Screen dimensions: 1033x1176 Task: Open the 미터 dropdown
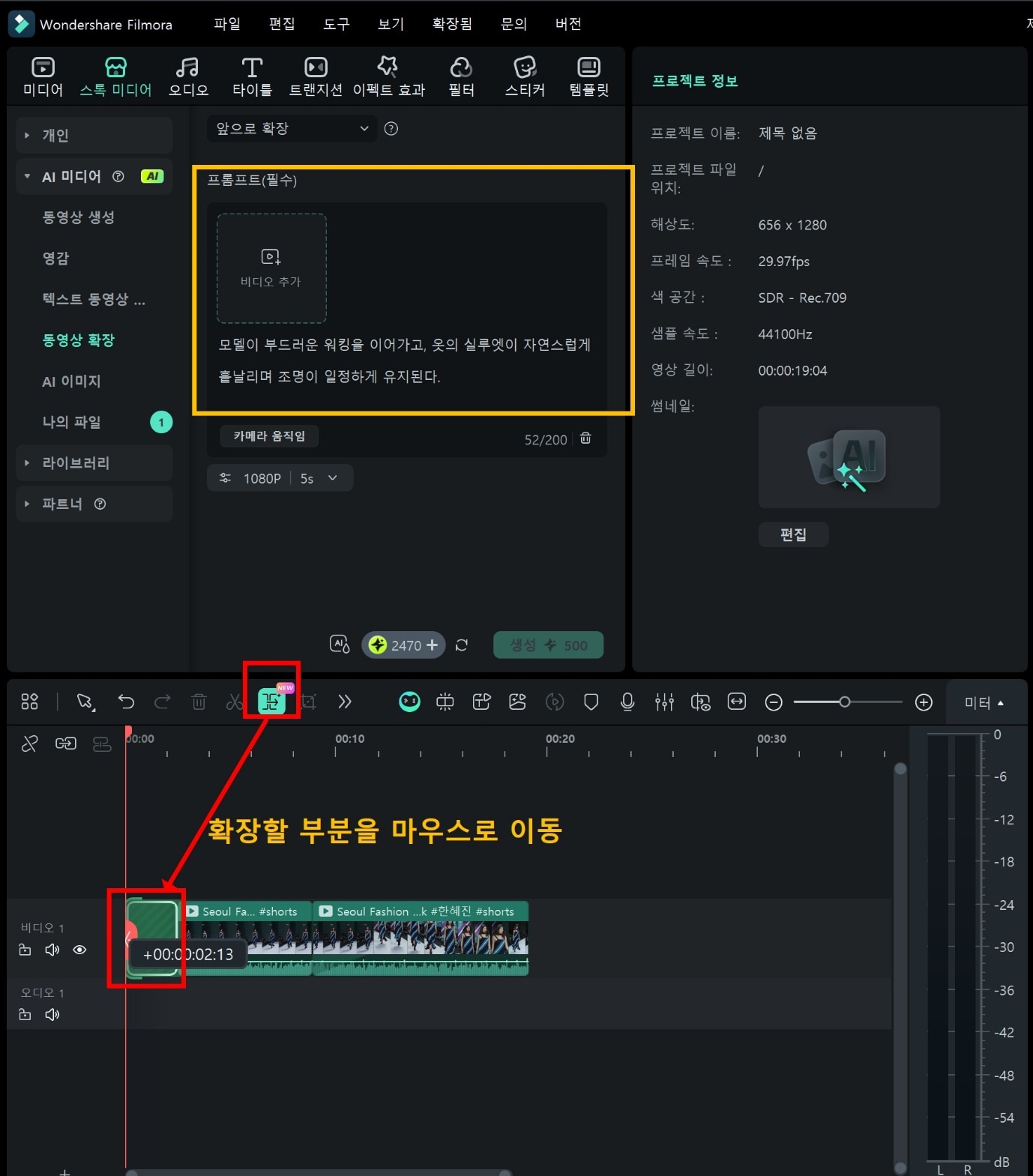pos(985,702)
